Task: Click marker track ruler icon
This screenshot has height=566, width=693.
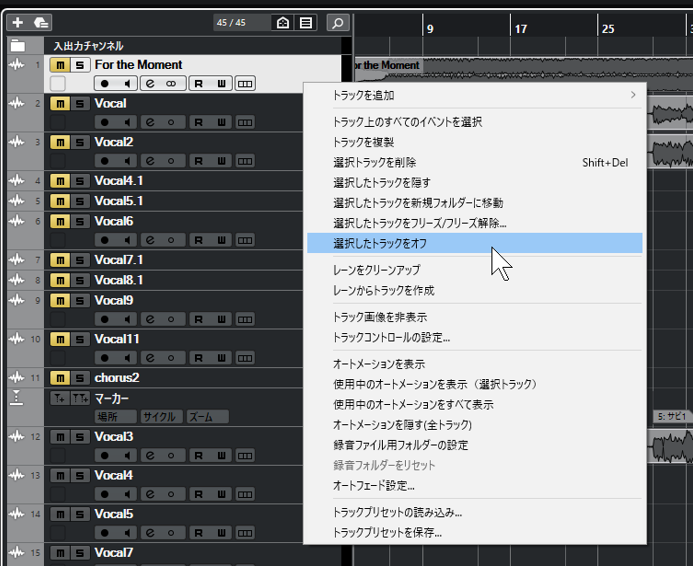Action: 16,398
